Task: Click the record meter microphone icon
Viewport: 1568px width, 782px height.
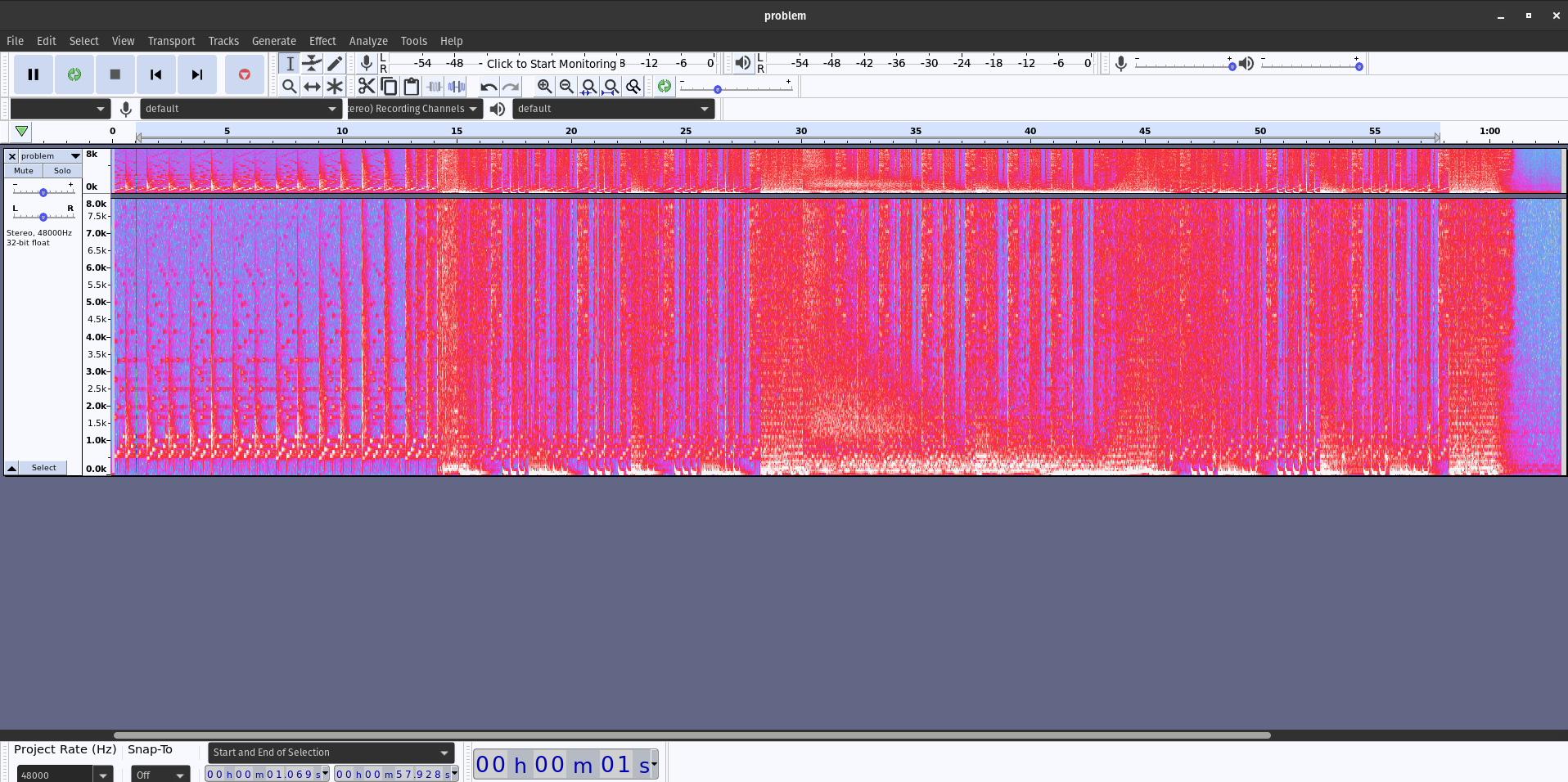Action: click(367, 63)
